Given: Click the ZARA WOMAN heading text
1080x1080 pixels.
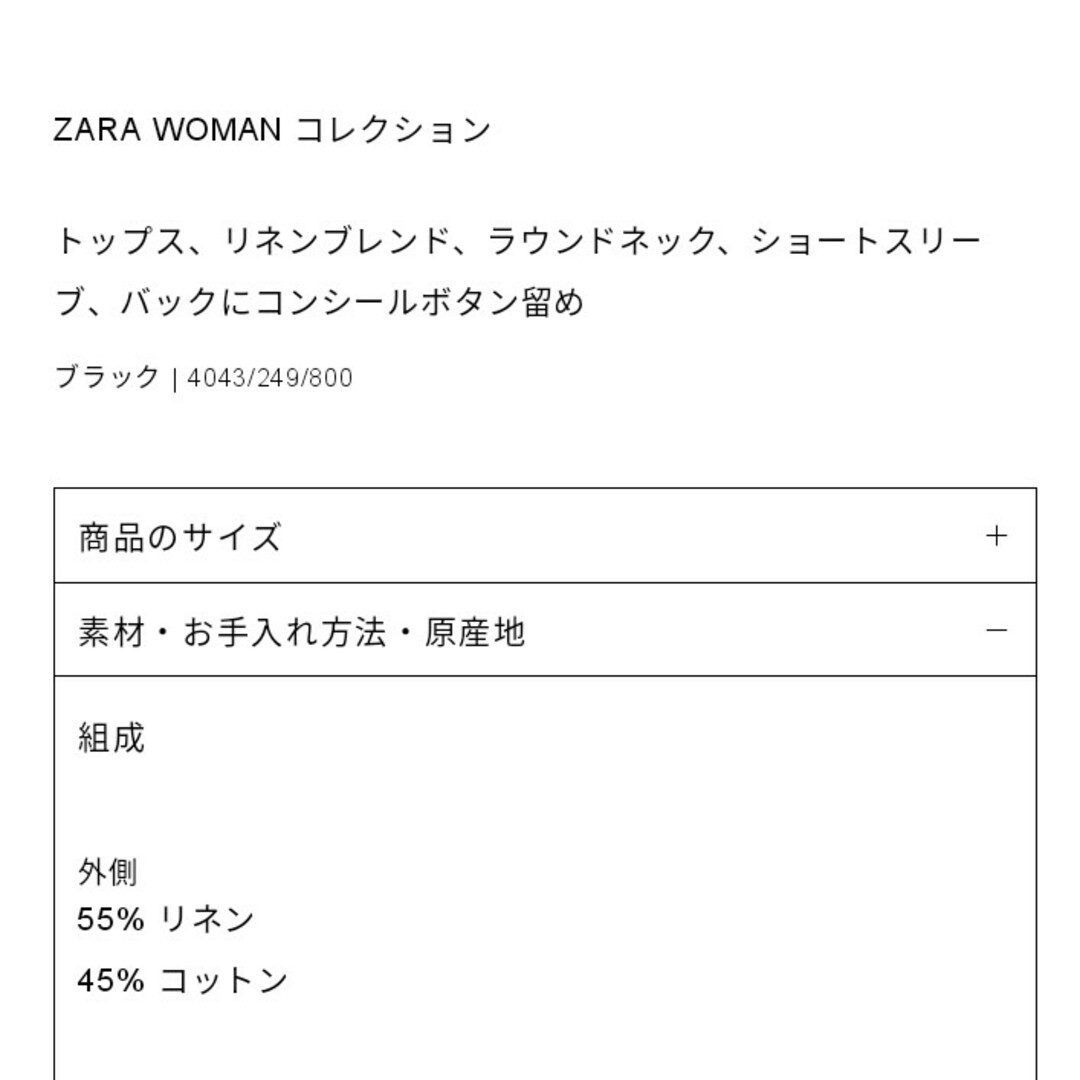Looking at the screenshot, I should 168,130.
